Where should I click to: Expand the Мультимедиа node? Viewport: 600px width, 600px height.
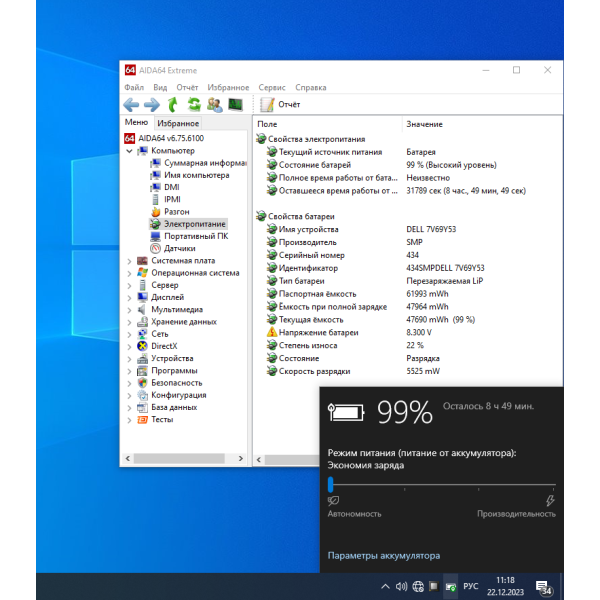pos(129,310)
